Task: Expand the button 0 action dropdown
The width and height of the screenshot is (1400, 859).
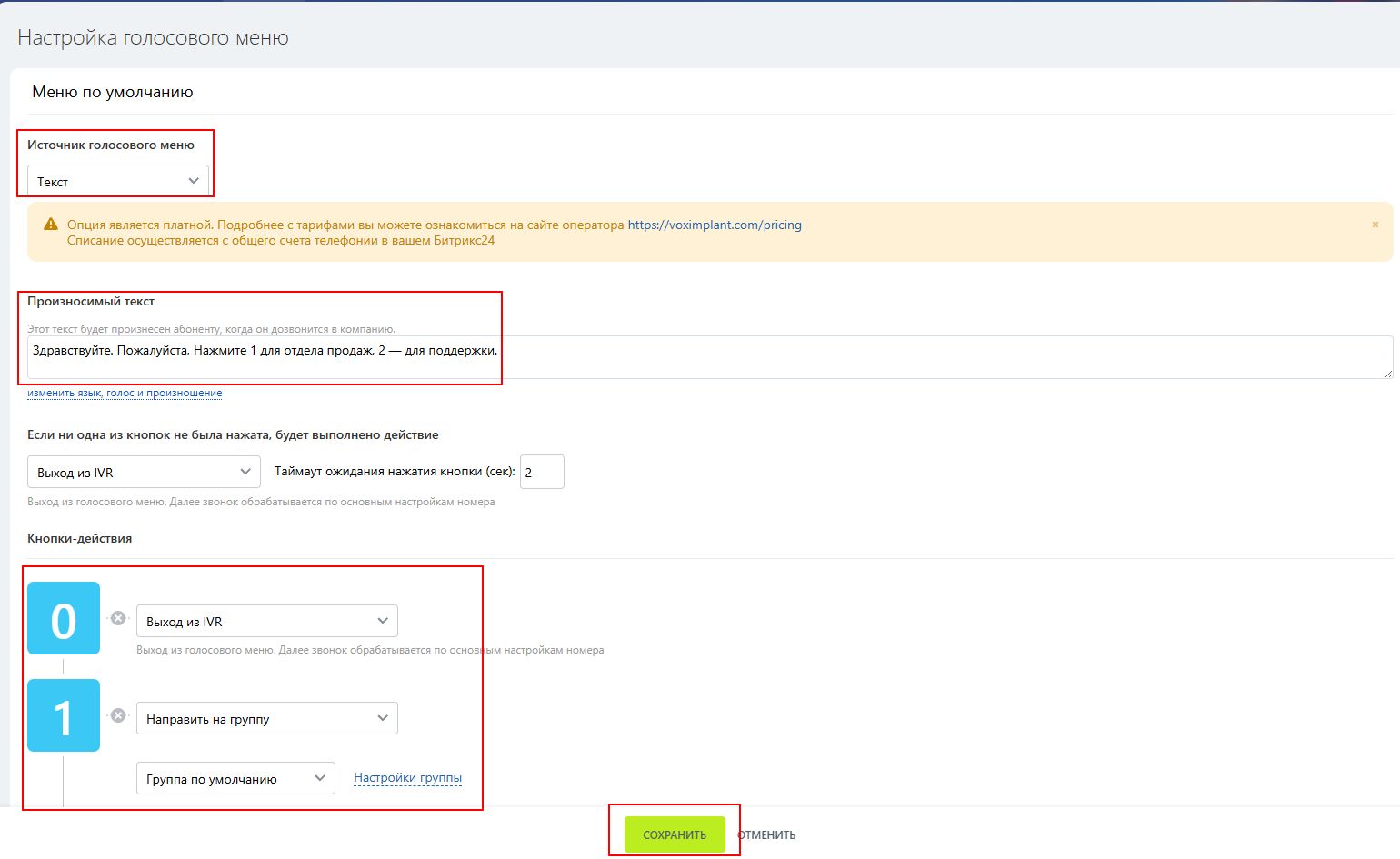Action: click(x=266, y=622)
